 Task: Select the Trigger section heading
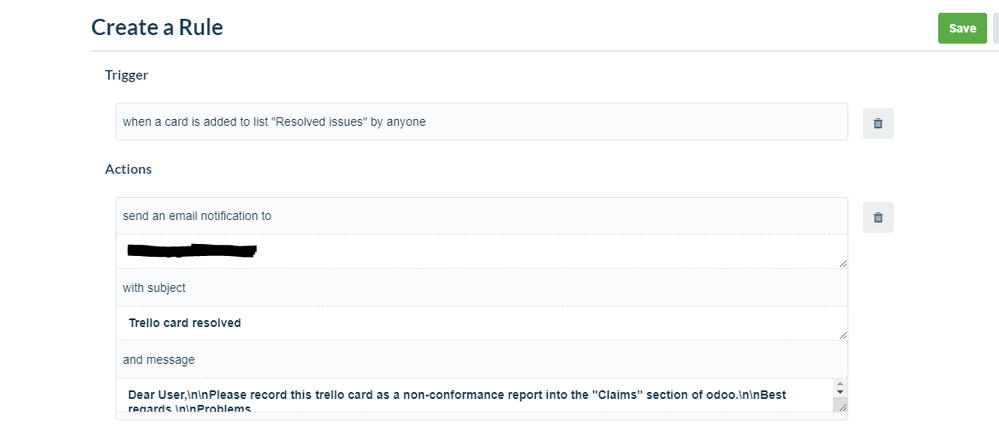pyautogui.click(x=126, y=75)
